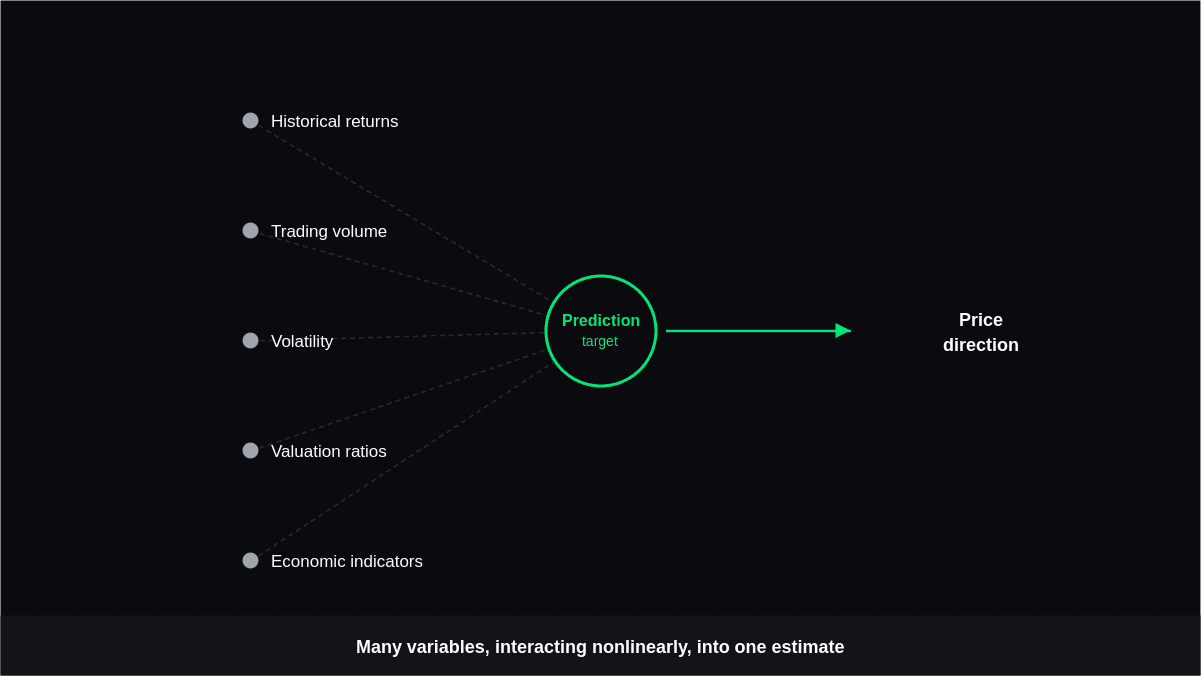This screenshot has width=1201, height=676.
Task: Click dashed line from Trading volume
Action: 398,273
